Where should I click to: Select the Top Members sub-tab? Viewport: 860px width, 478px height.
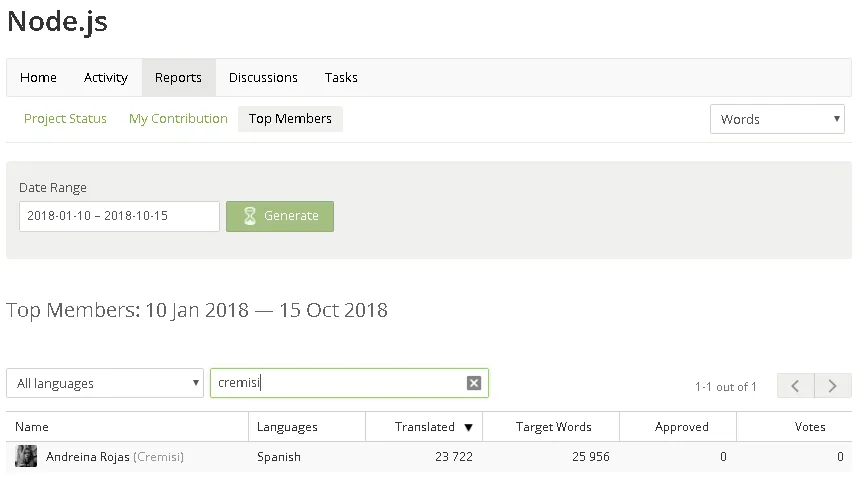[290, 119]
